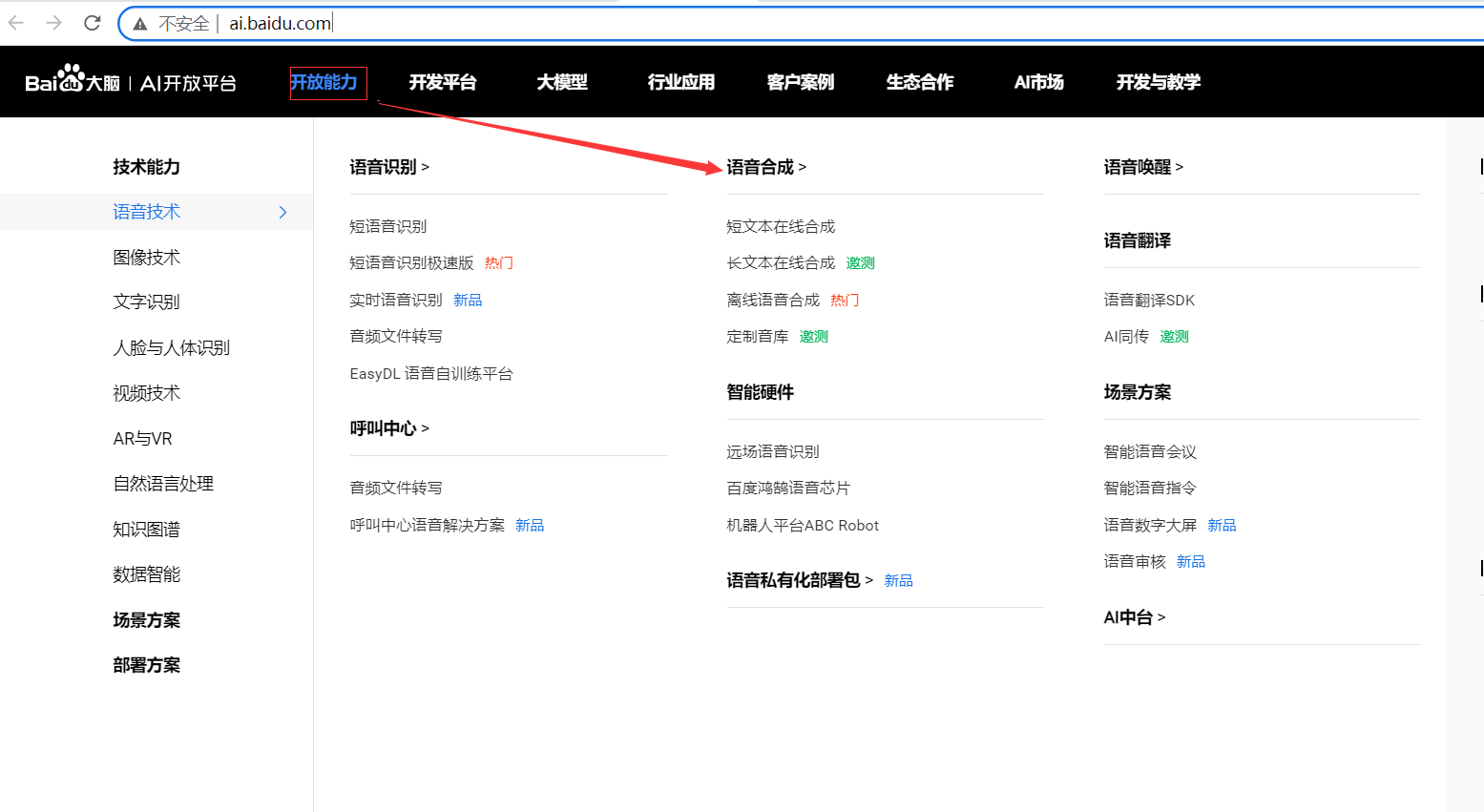This screenshot has width=1484, height=812.
Task: Open 短语音识别极速版
Action: (411, 262)
